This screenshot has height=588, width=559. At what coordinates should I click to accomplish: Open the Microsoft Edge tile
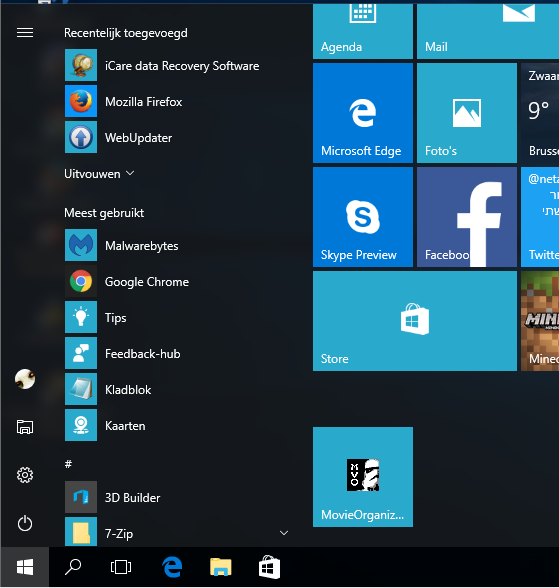point(363,113)
